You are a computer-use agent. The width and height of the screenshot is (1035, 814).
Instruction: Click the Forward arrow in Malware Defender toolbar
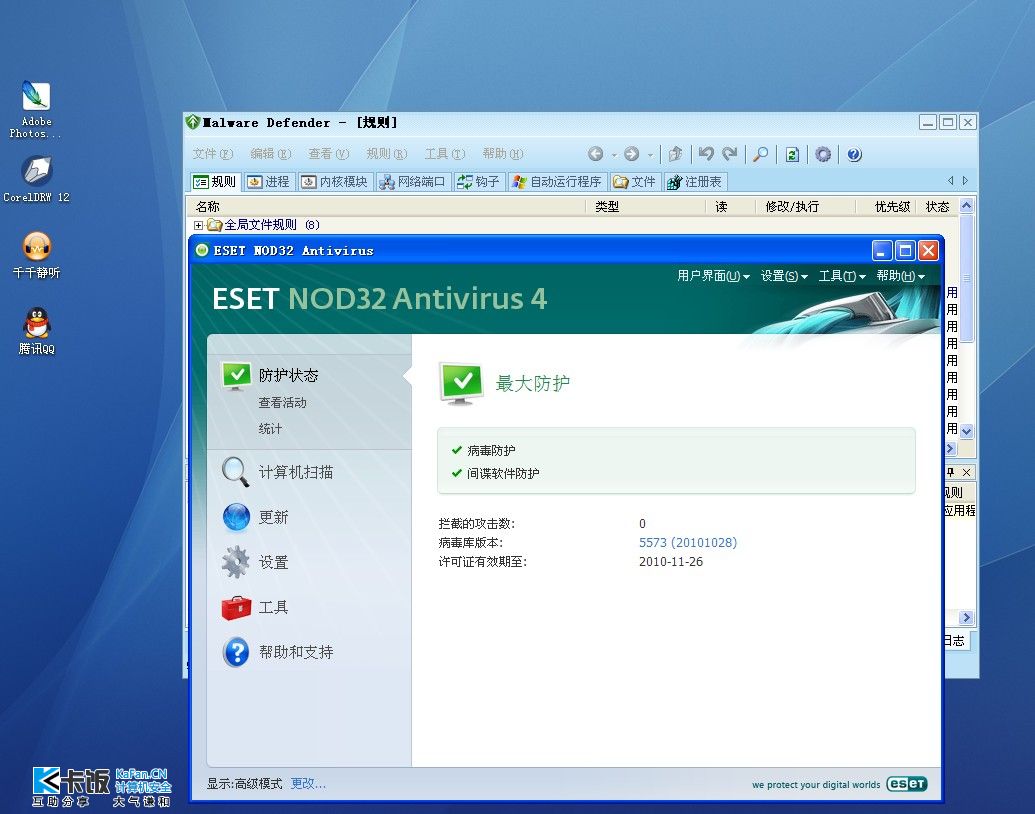pos(632,154)
